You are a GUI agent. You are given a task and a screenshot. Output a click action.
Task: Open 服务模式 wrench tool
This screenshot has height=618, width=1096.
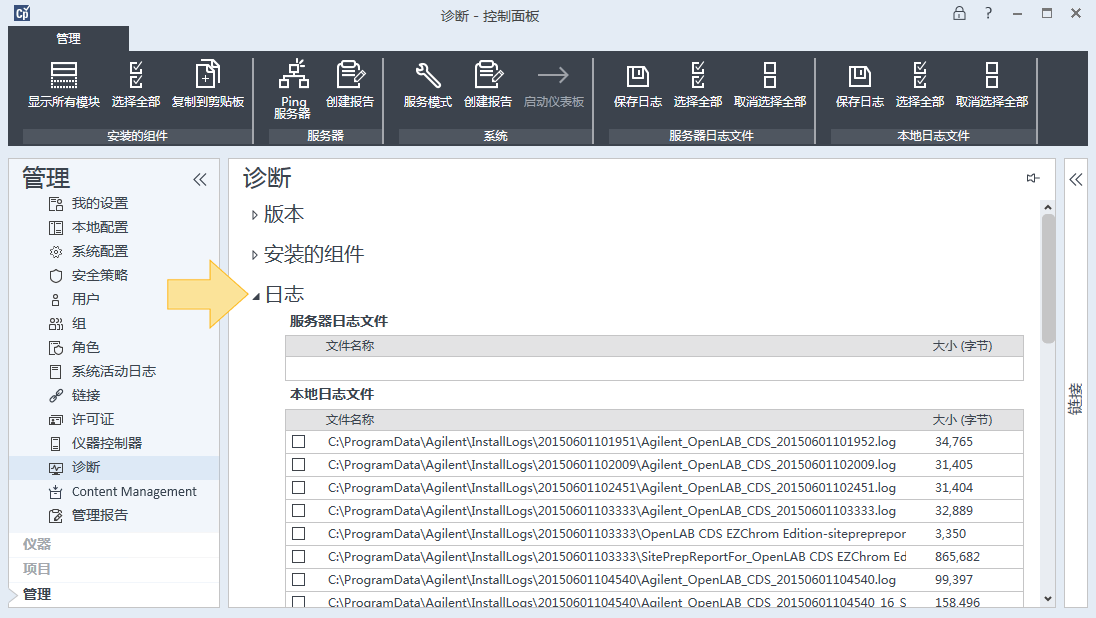pyautogui.click(x=428, y=84)
